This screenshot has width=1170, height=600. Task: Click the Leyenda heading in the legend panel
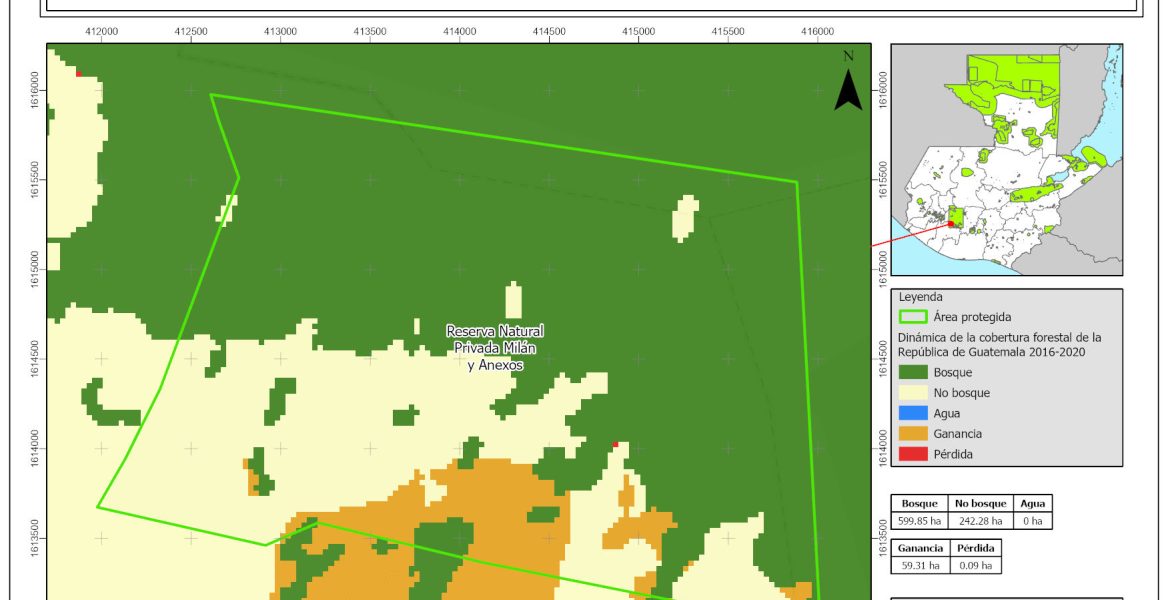coord(920,297)
